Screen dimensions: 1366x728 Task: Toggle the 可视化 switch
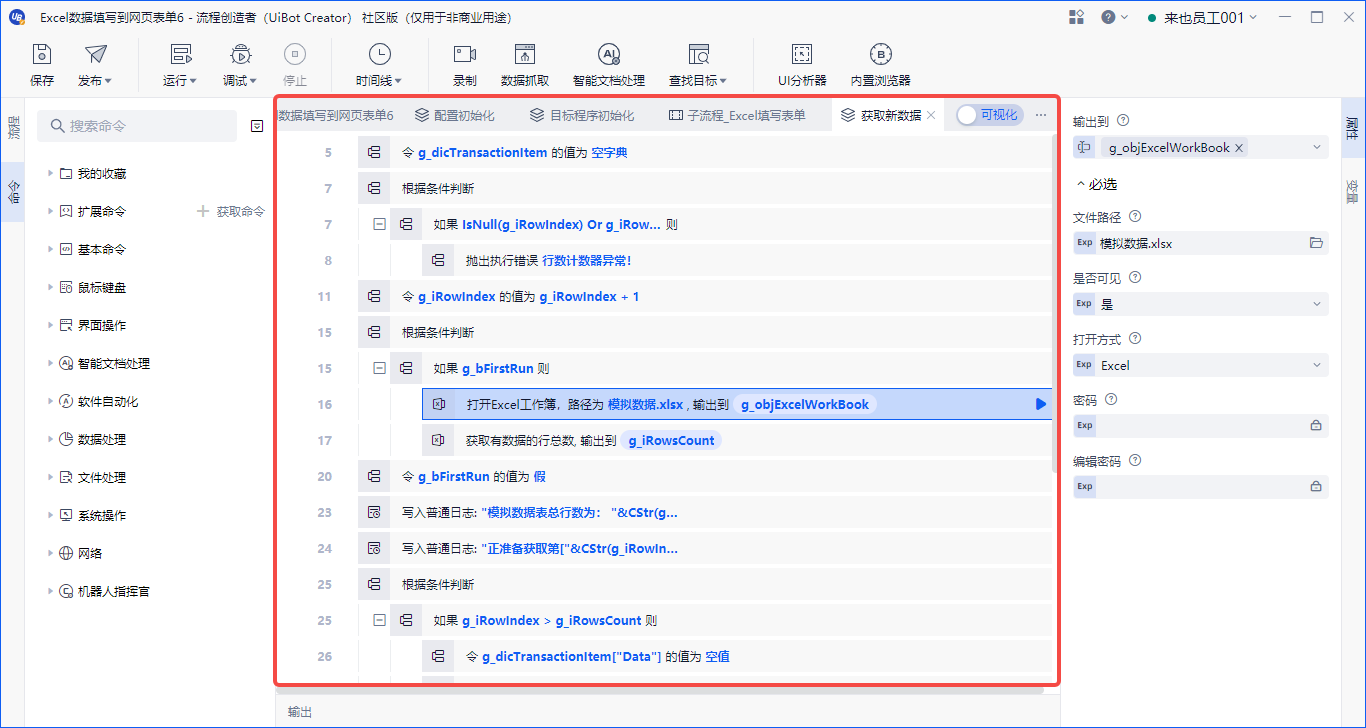coord(989,115)
